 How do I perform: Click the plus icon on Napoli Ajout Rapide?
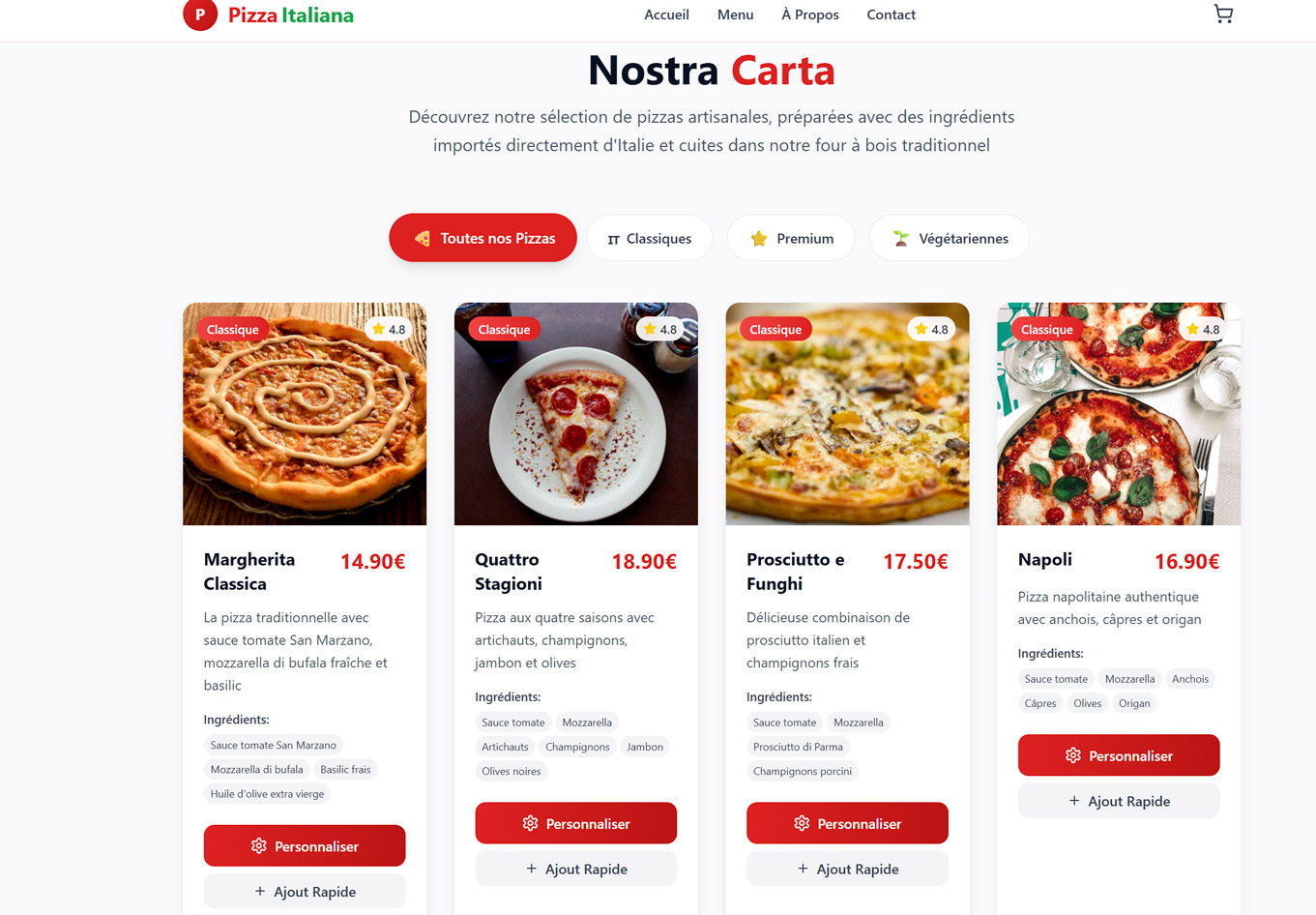1074,801
